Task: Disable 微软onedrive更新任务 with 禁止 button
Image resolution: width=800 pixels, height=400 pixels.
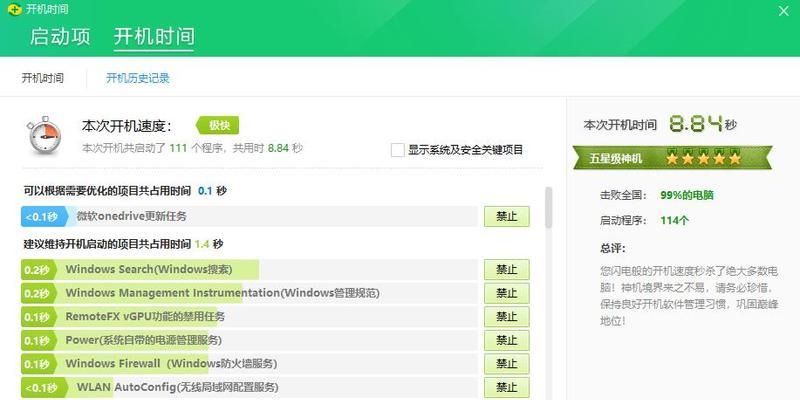Action: (507, 217)
